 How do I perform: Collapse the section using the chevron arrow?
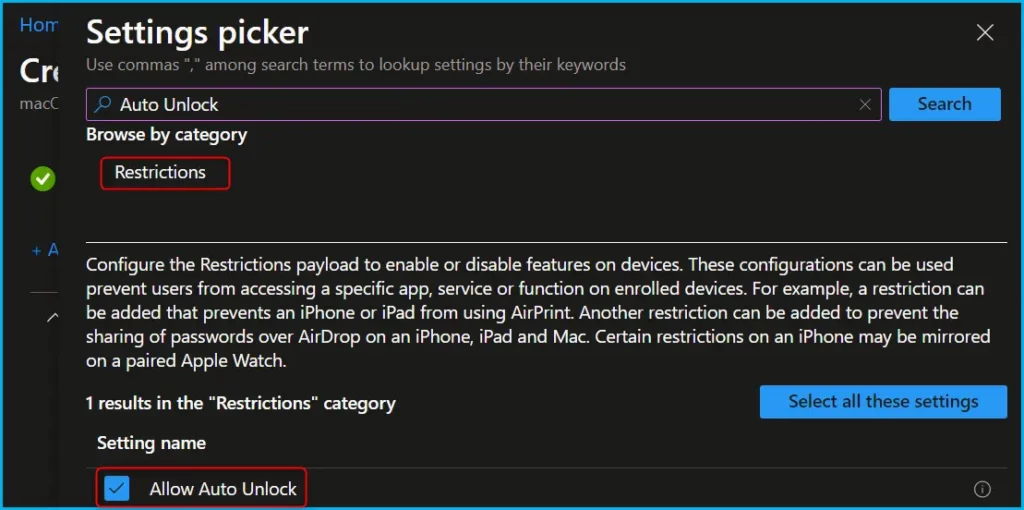(x=53, y=317)
